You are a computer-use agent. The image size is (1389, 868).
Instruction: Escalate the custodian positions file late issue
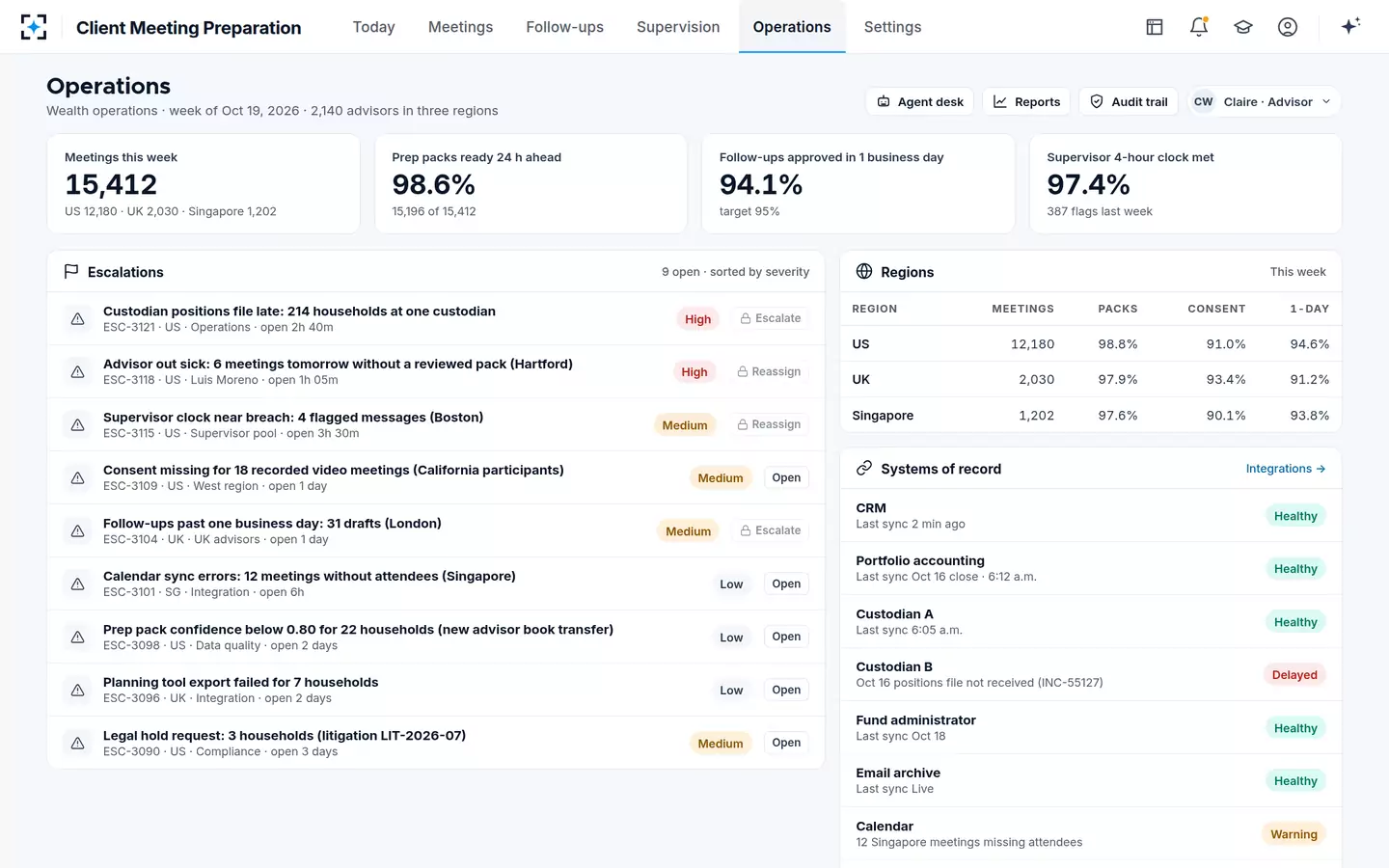(x=771, y=318)
